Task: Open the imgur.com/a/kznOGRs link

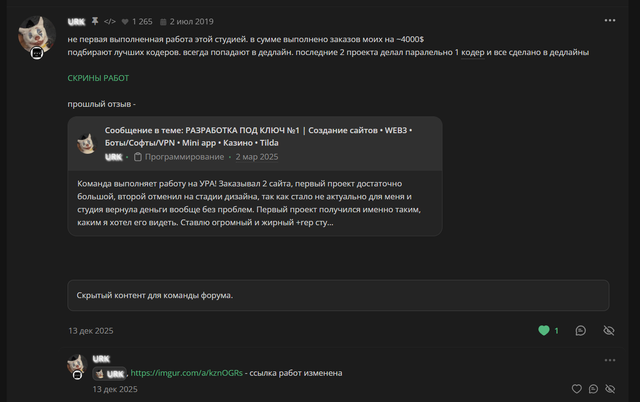Action: coord(187,373)
